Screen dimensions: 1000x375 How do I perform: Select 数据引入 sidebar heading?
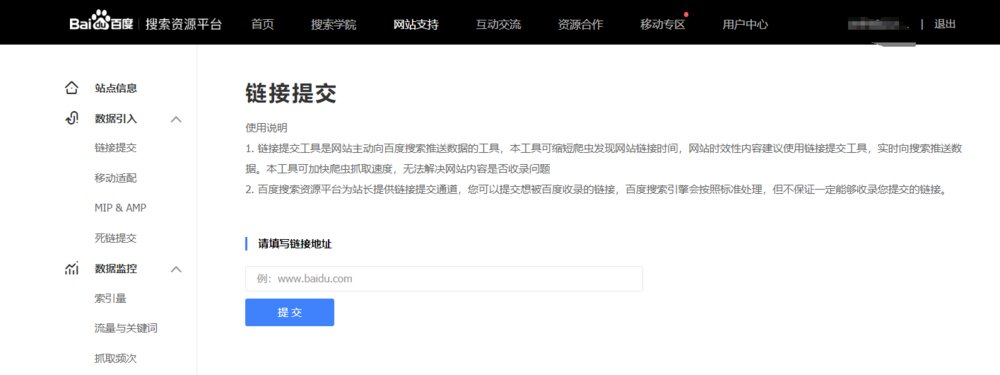[115, 119]
